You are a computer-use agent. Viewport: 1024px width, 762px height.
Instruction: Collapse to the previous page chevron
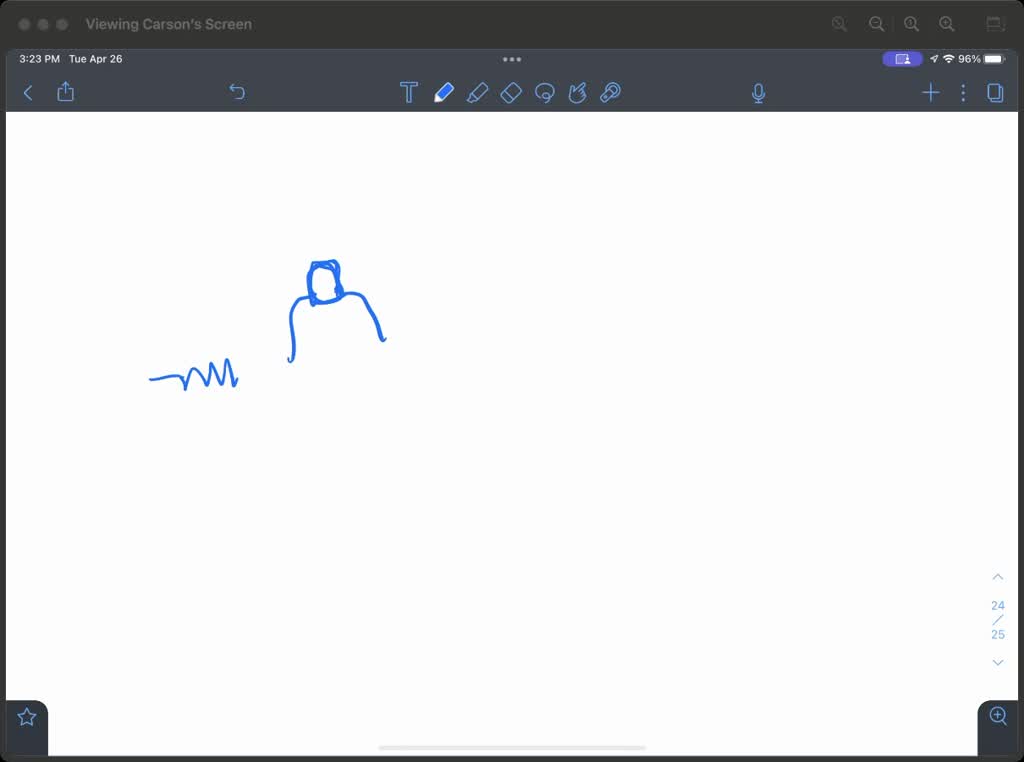tap(997, 576)
